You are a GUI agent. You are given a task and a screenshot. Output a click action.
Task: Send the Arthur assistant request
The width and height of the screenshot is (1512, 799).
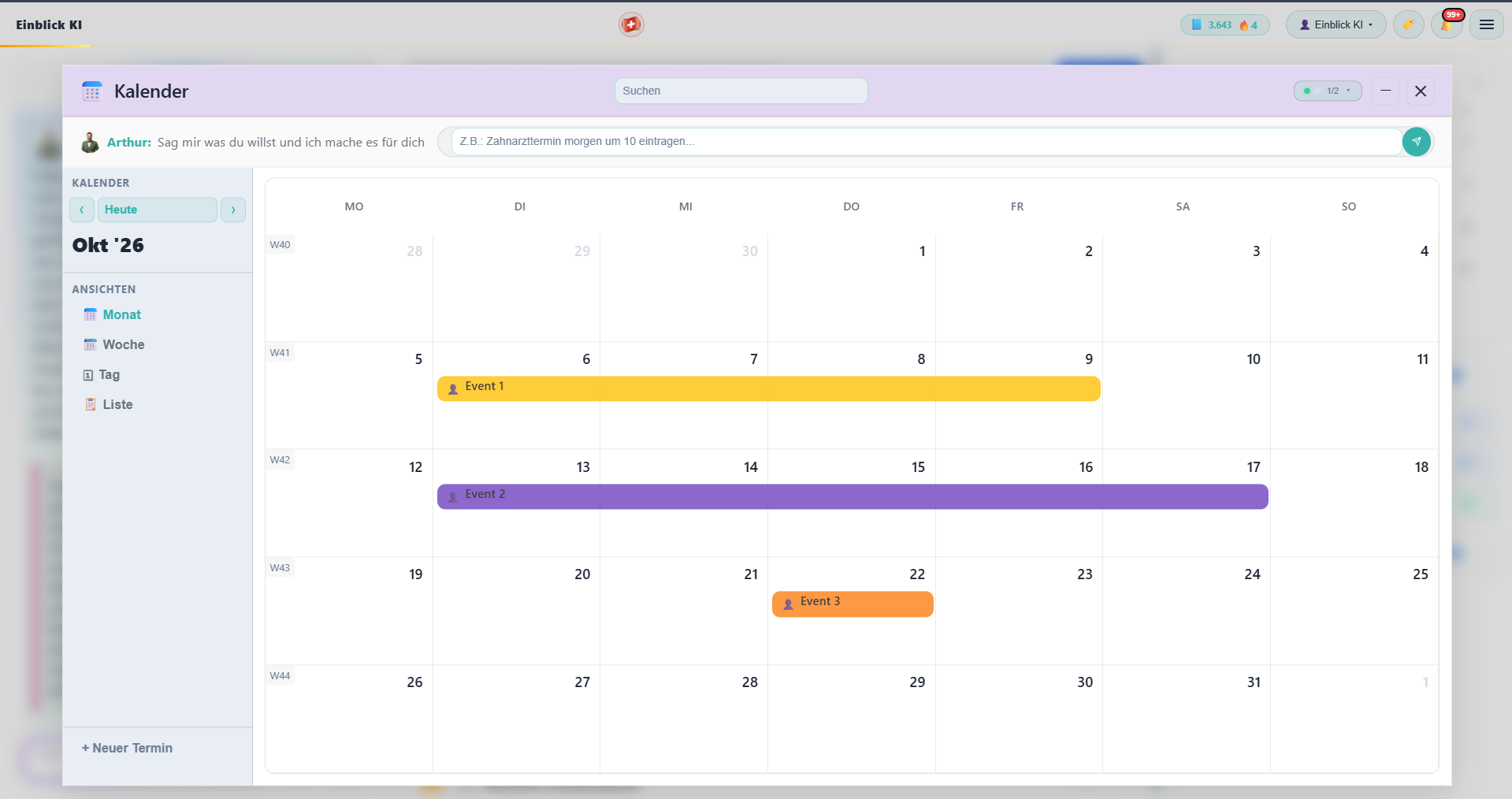[x=1416, y=142]
